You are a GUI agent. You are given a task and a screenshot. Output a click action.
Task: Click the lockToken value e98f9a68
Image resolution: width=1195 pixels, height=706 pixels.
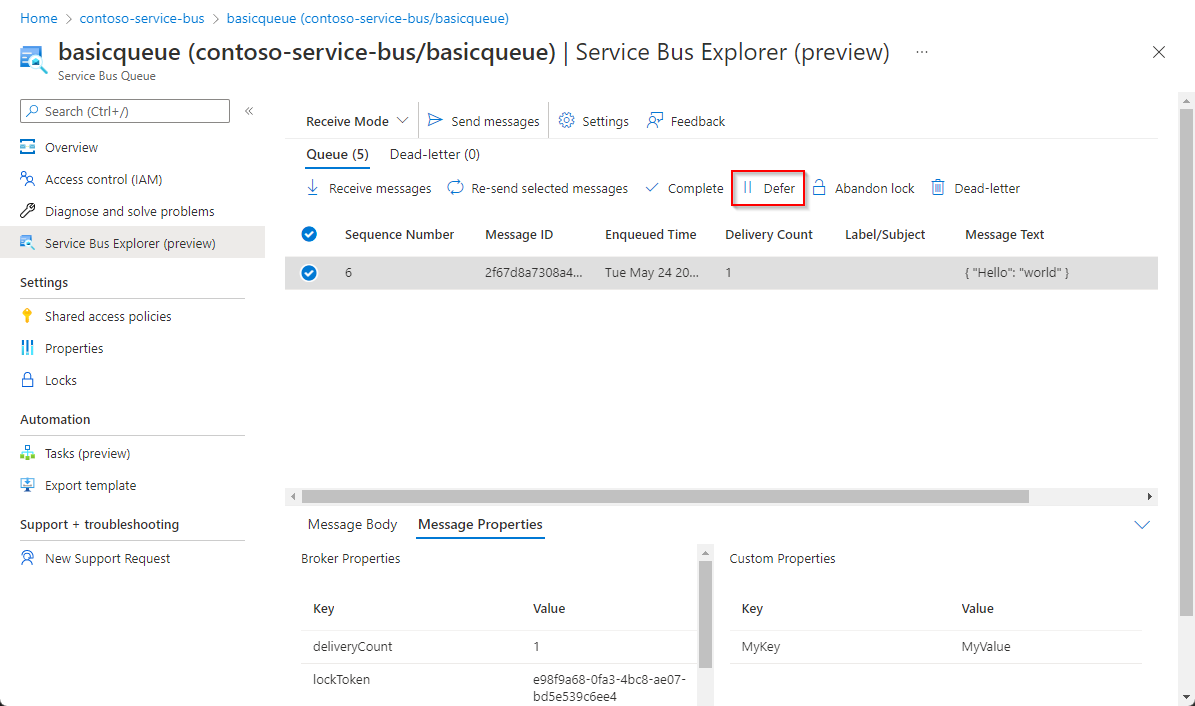(609, 688)
